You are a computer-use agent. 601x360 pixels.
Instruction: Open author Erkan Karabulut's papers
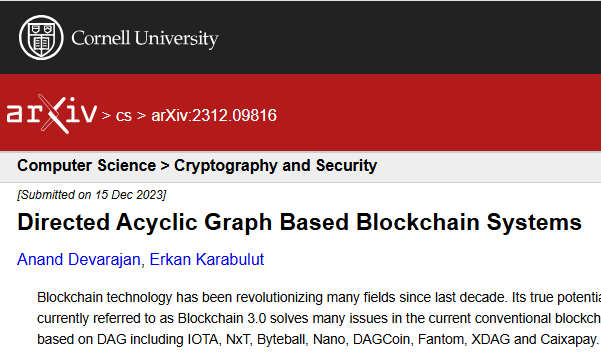pyautogui.click(x=207, y=260)
